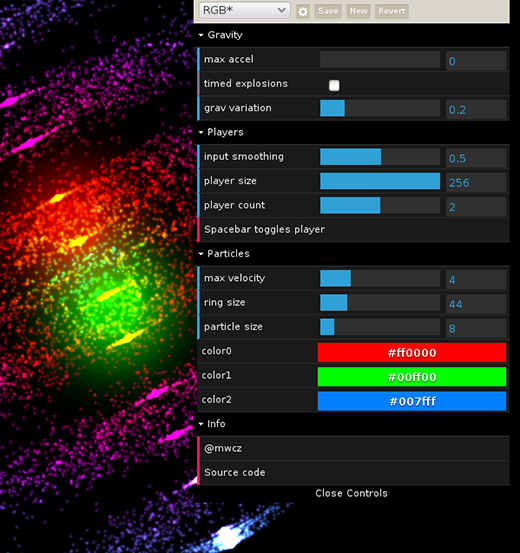Click the input smoothing slider
520x553 pixels.
(x=380, y=157)
